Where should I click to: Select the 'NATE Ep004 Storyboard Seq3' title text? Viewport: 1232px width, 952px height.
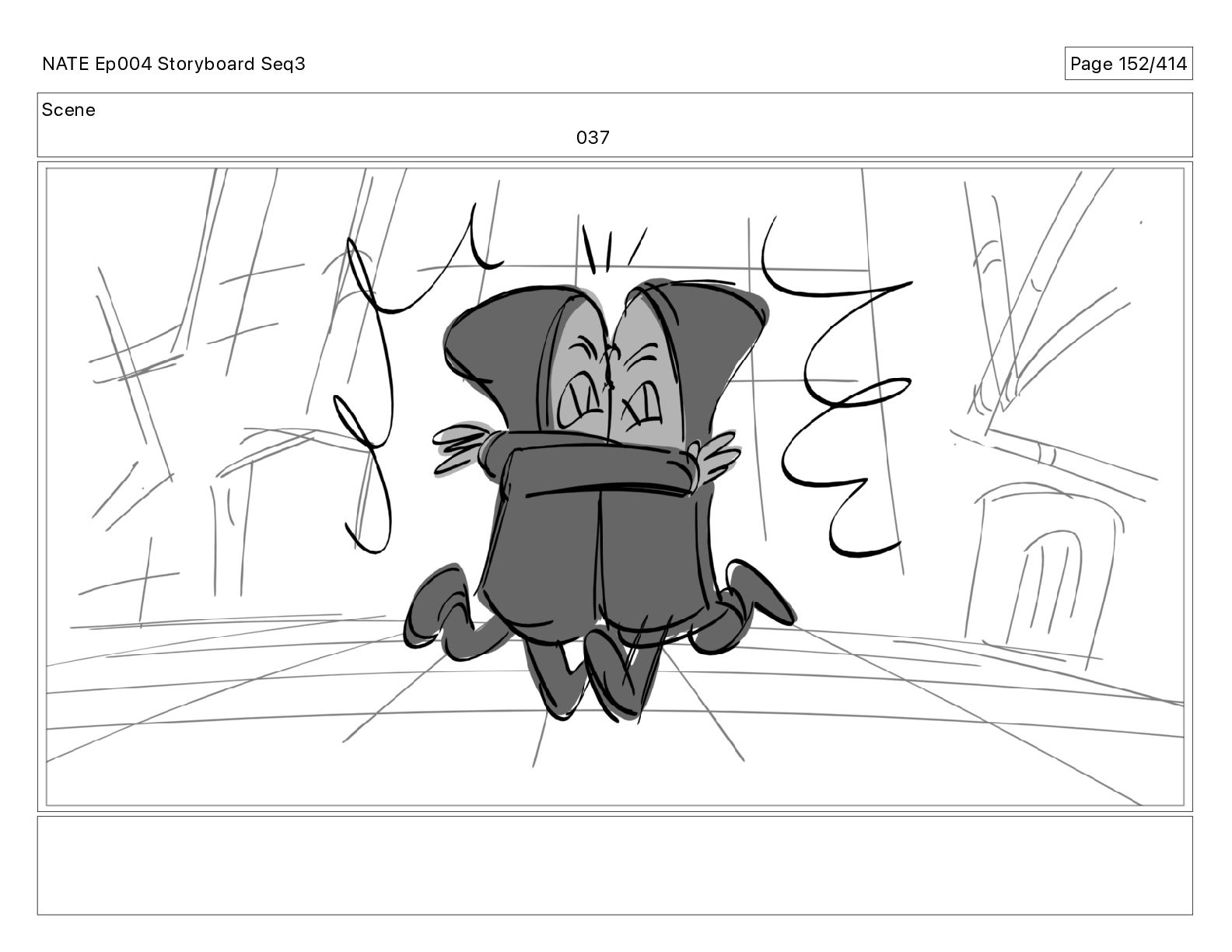pos(173,64)
